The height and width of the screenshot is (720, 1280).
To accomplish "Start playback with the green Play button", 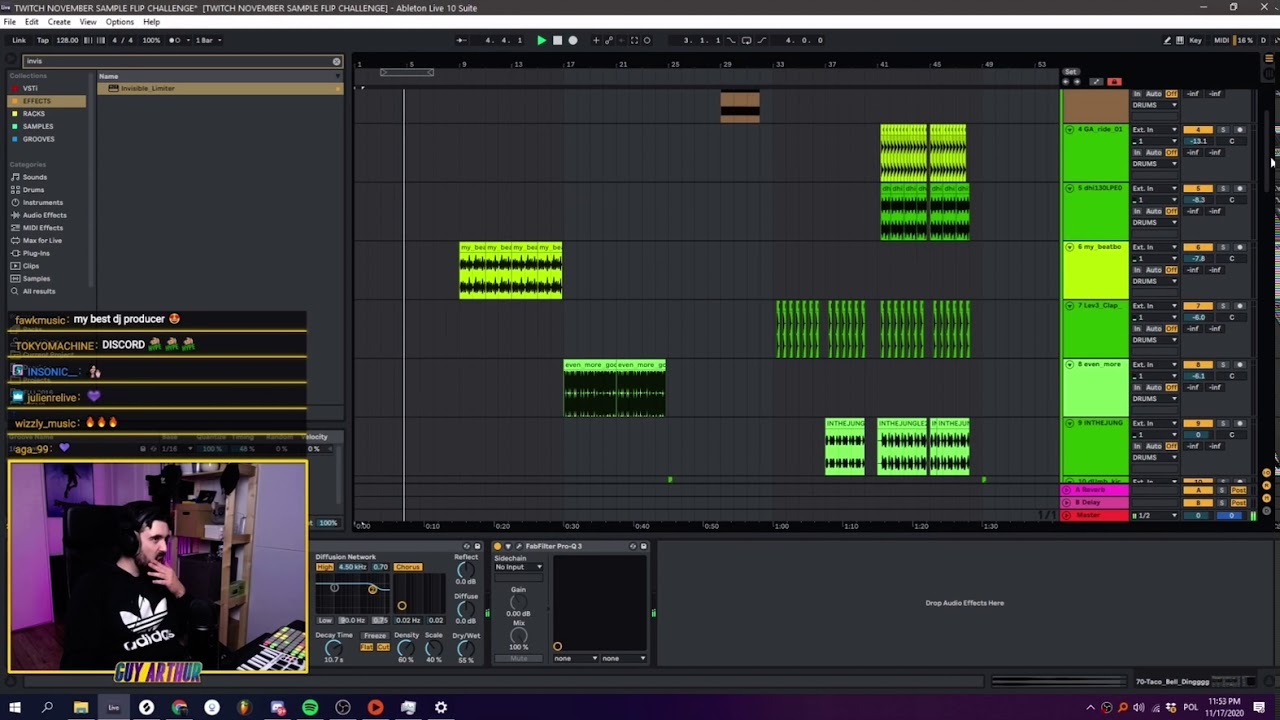I will (x=541, y=40).
